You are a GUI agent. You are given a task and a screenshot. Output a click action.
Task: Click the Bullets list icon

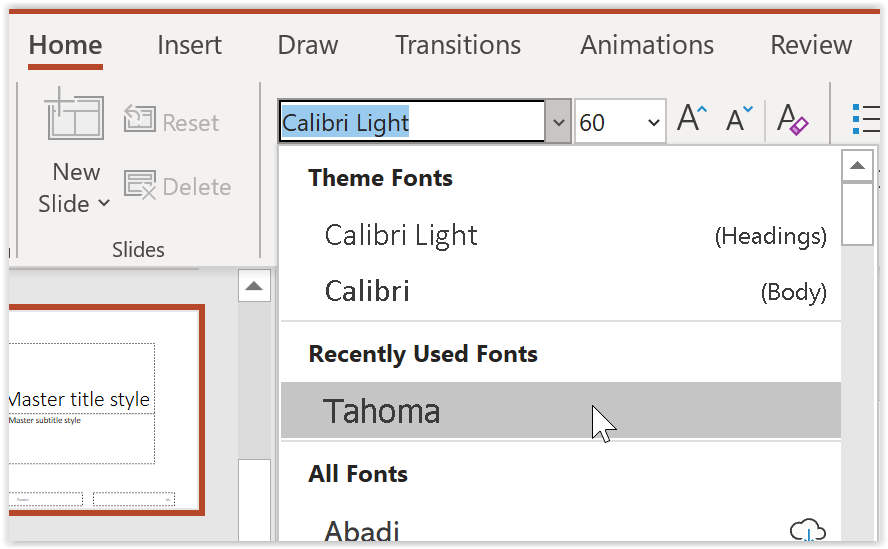pyautogui.click(x=865, y=119)
